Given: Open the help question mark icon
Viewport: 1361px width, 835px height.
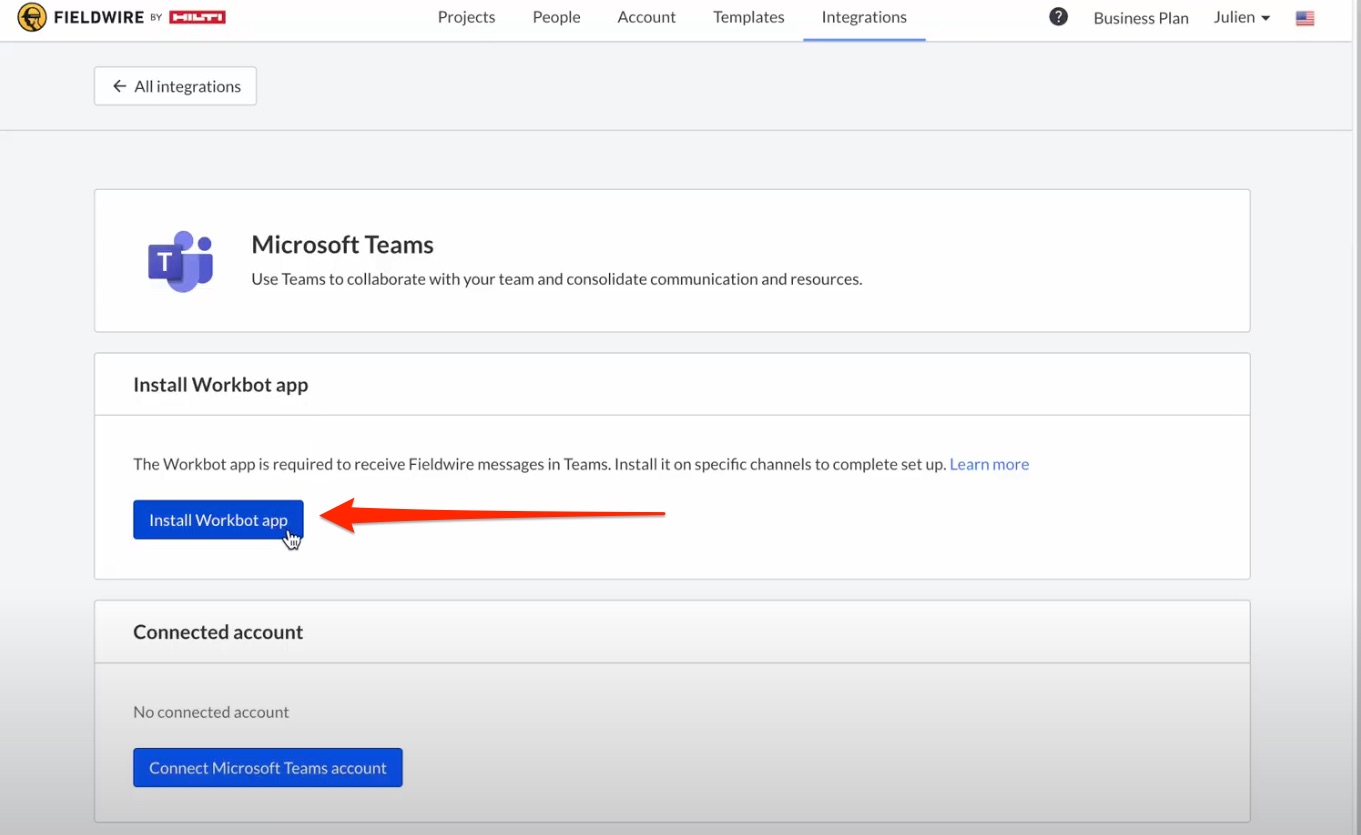Looking at the screenshot, I should tap(1058, 17).
